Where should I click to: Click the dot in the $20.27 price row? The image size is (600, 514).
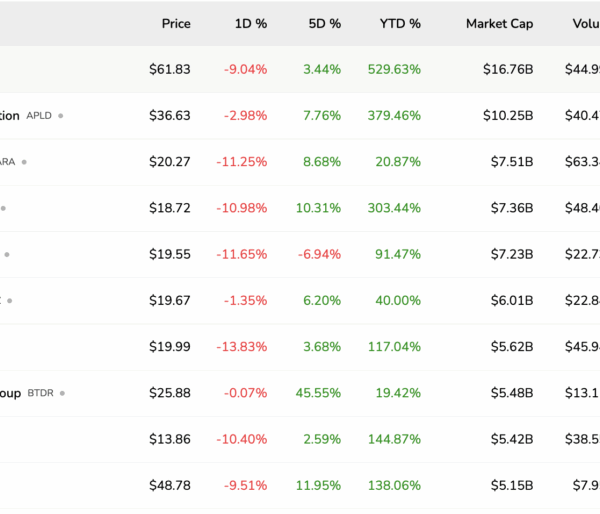(24, 162)
